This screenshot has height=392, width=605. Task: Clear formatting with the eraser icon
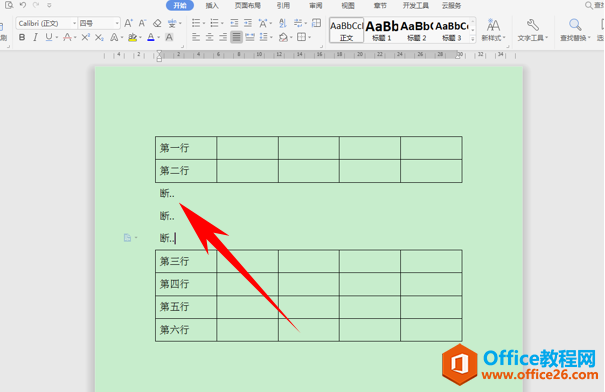pyautogui.click(x=157, y=23)
